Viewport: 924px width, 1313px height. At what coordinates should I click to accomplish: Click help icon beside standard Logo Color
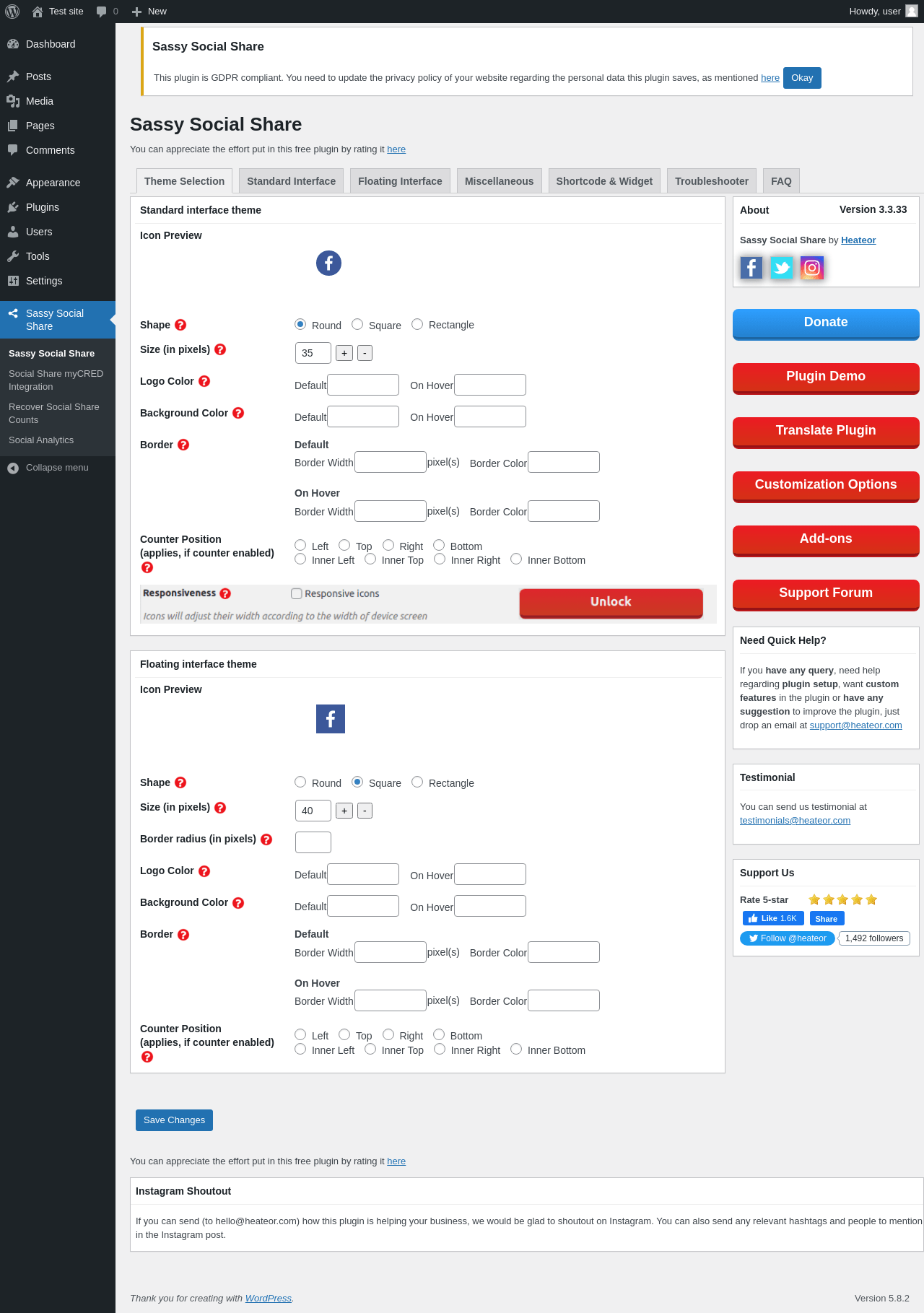(x=204, y=381)
